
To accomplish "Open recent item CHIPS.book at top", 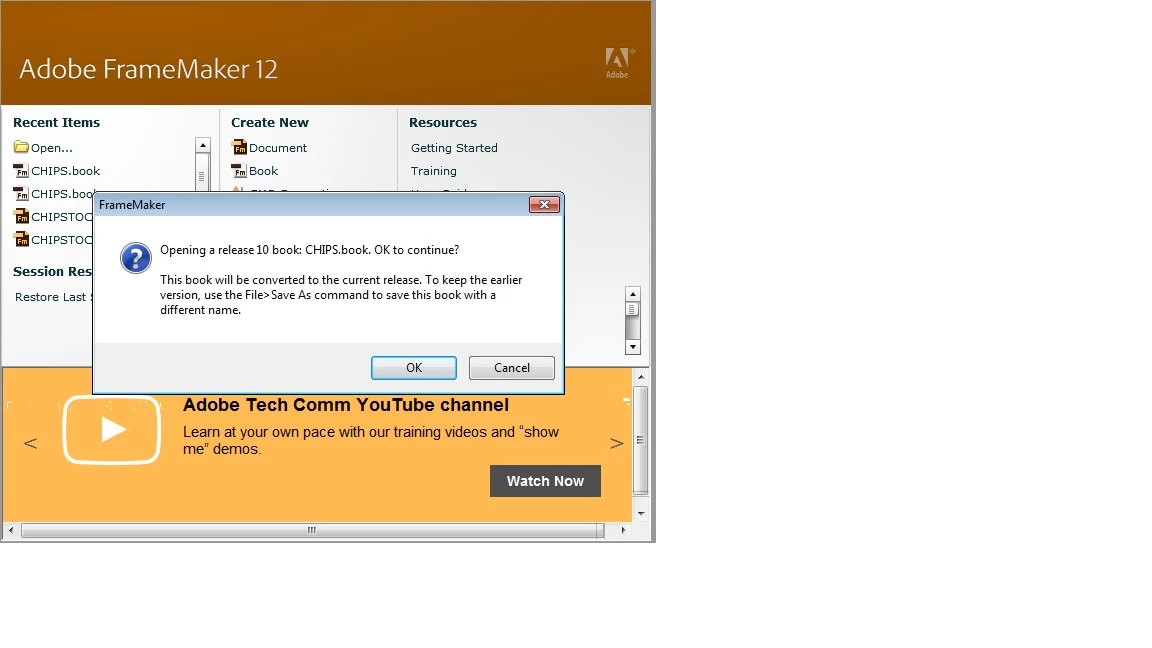I will (x=65, y=170).
